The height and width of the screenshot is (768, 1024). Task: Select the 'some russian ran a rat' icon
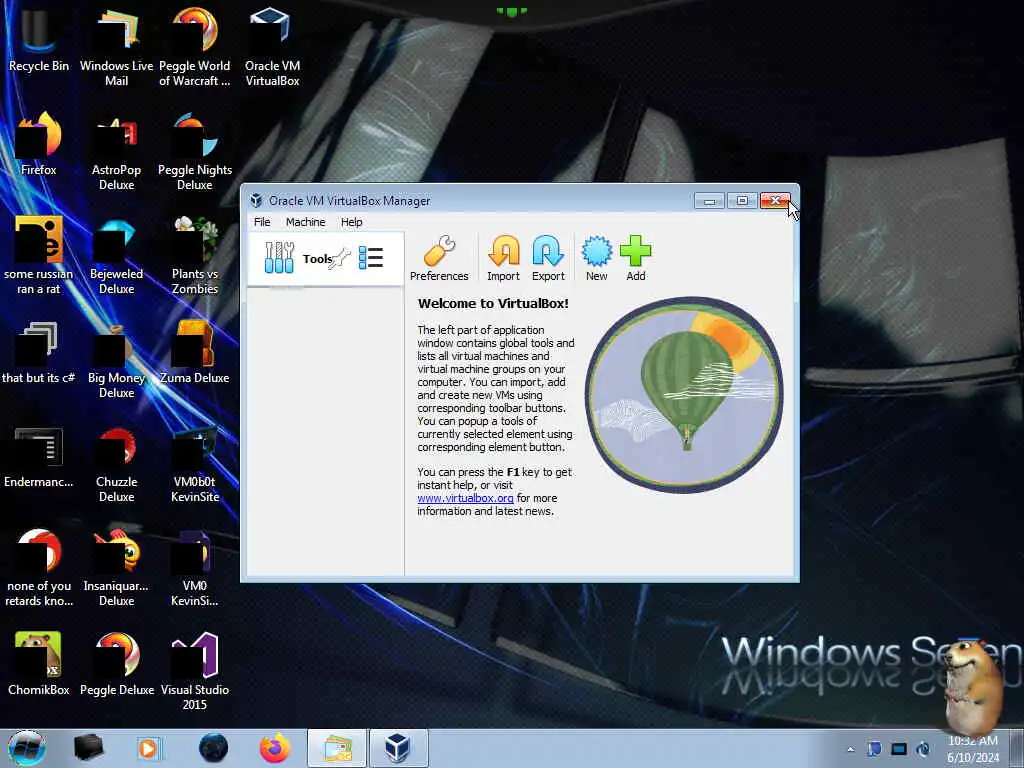tap(39, 255)
